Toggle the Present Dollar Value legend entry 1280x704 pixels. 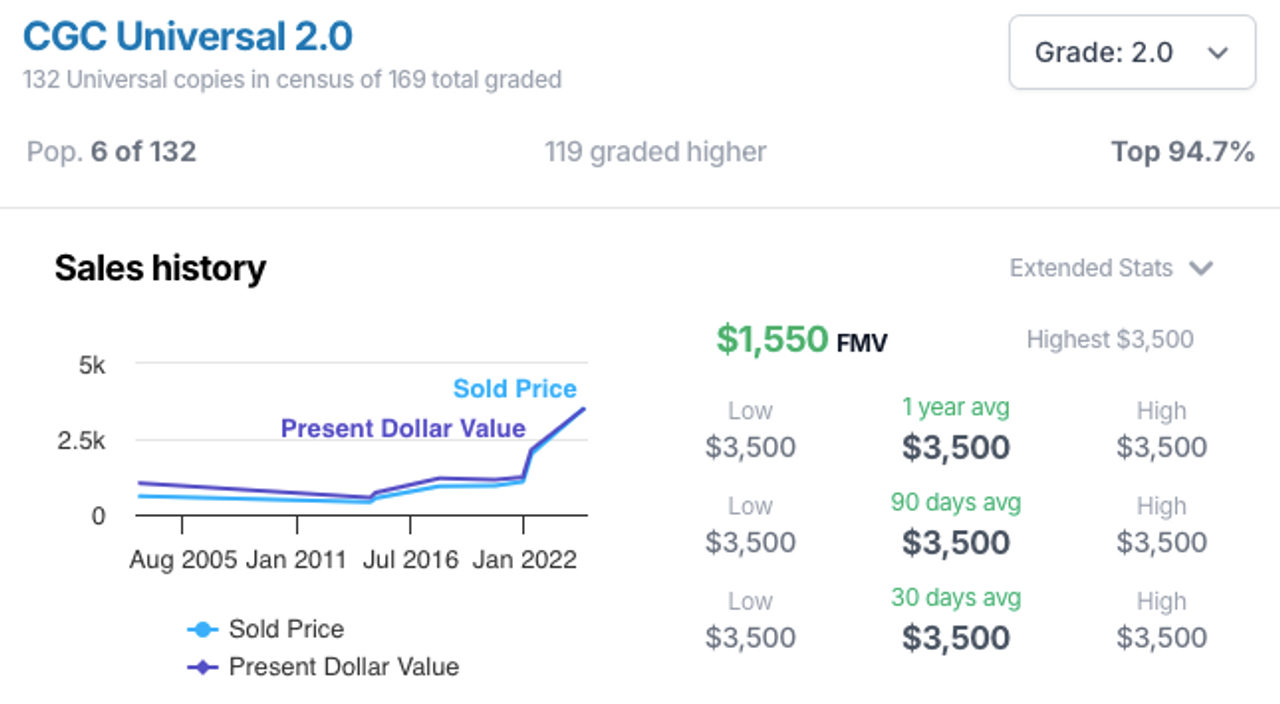coord(323,667)
